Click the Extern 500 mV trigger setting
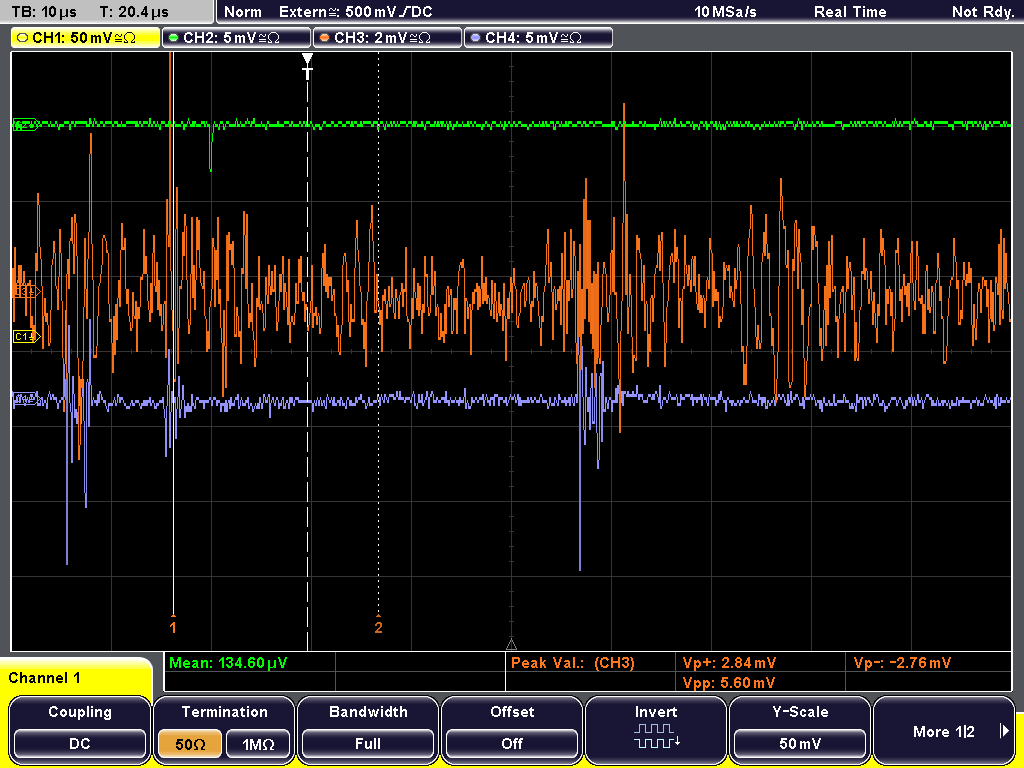This screenshot has height=768, width=1024. 355,12
